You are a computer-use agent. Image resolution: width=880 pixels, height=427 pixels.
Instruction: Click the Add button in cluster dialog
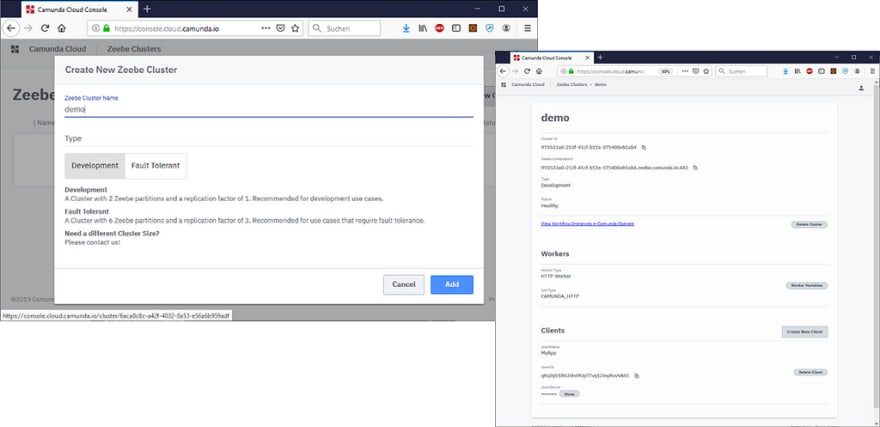pyautogui.click(x=452, y=284)
